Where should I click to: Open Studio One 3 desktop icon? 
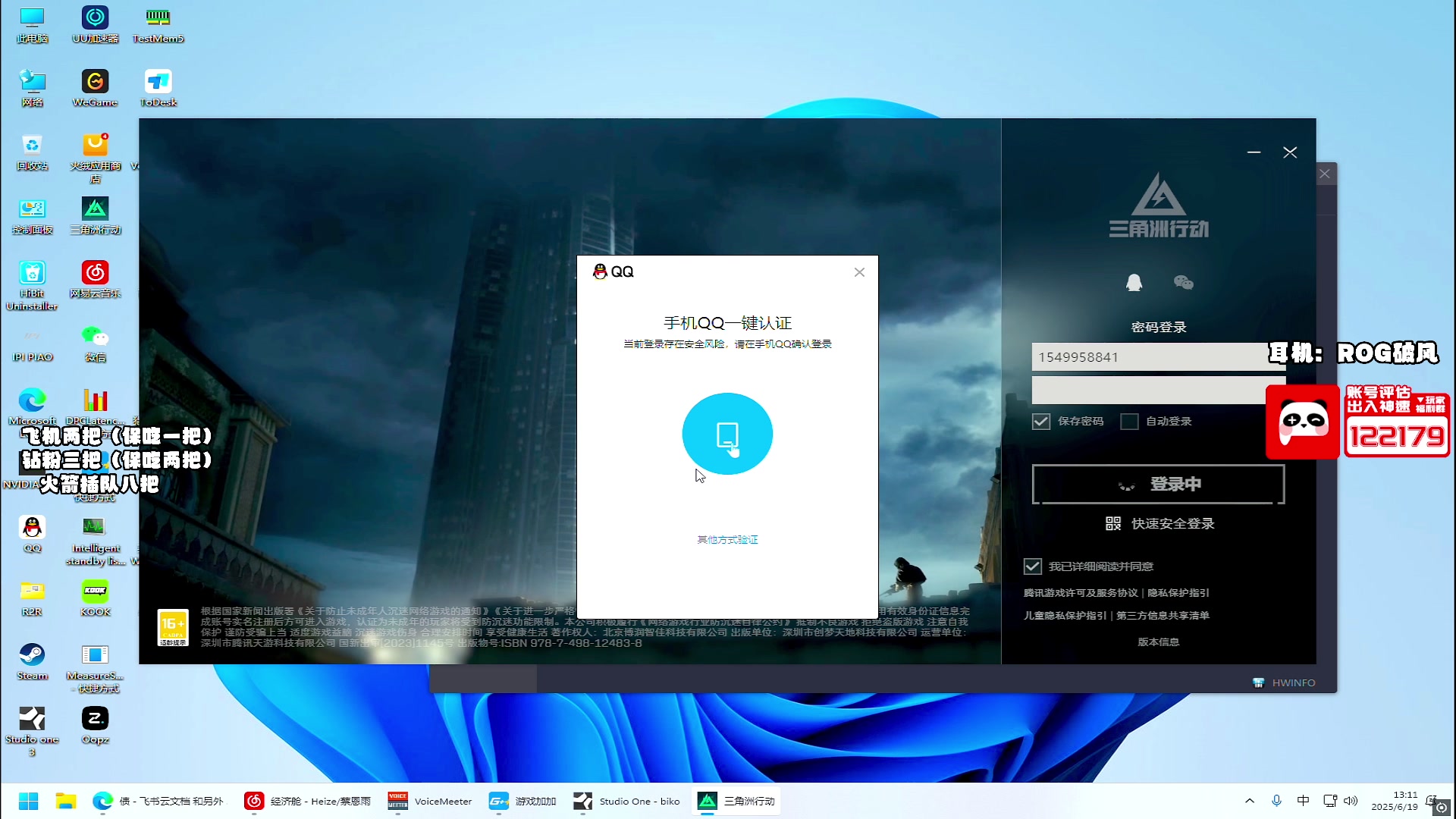(32, 732)
